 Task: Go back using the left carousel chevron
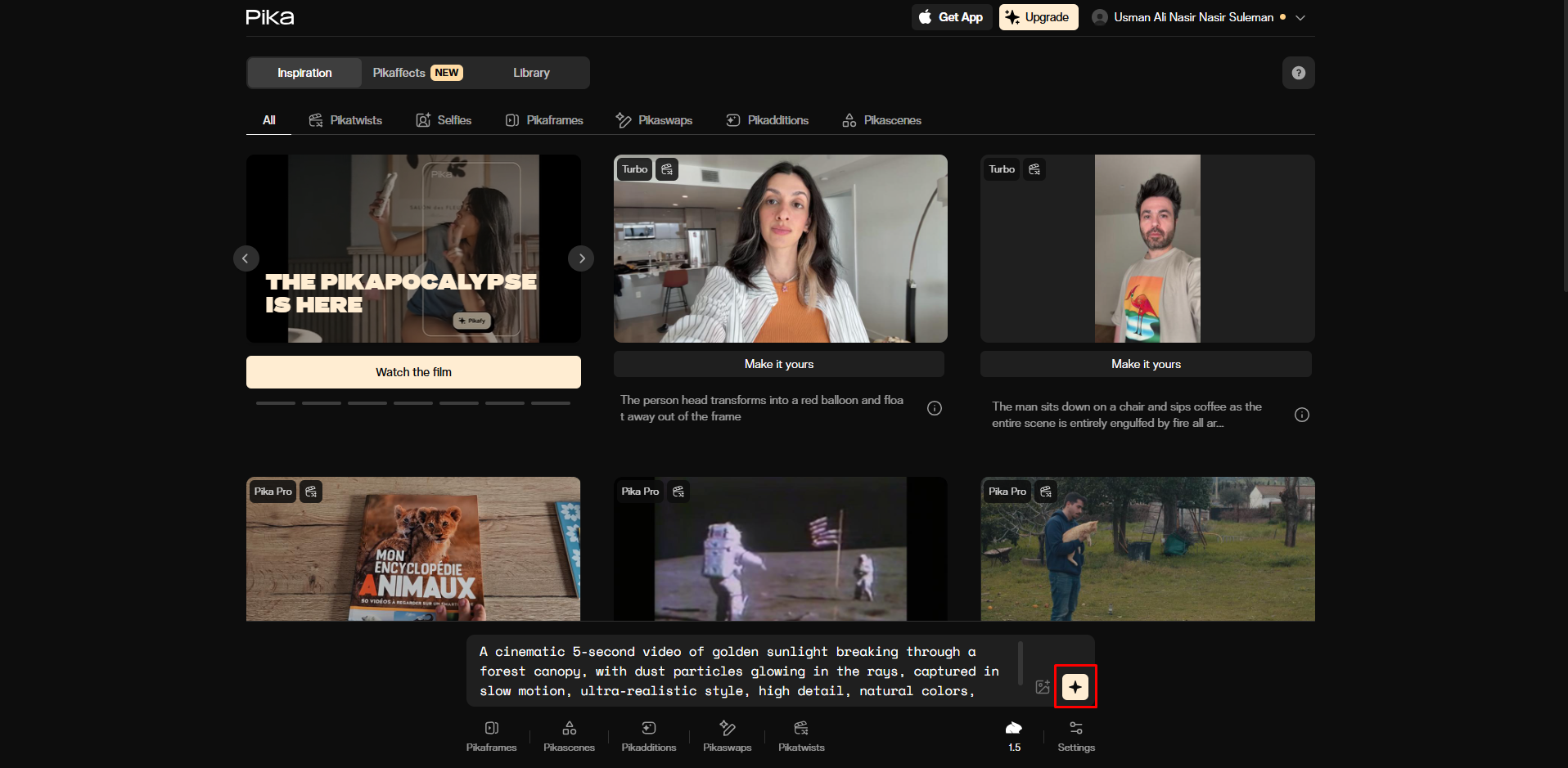coord(246,258)
